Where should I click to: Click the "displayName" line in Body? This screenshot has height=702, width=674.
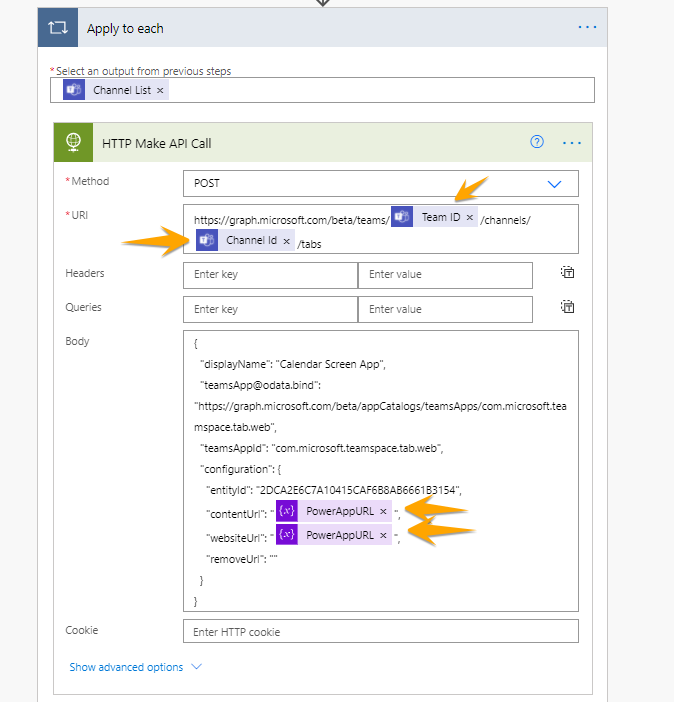[293, 364]
